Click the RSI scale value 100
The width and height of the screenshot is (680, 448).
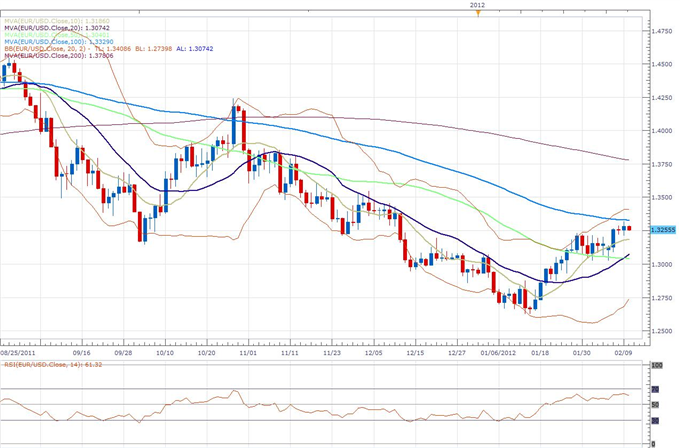pos(657,366)
